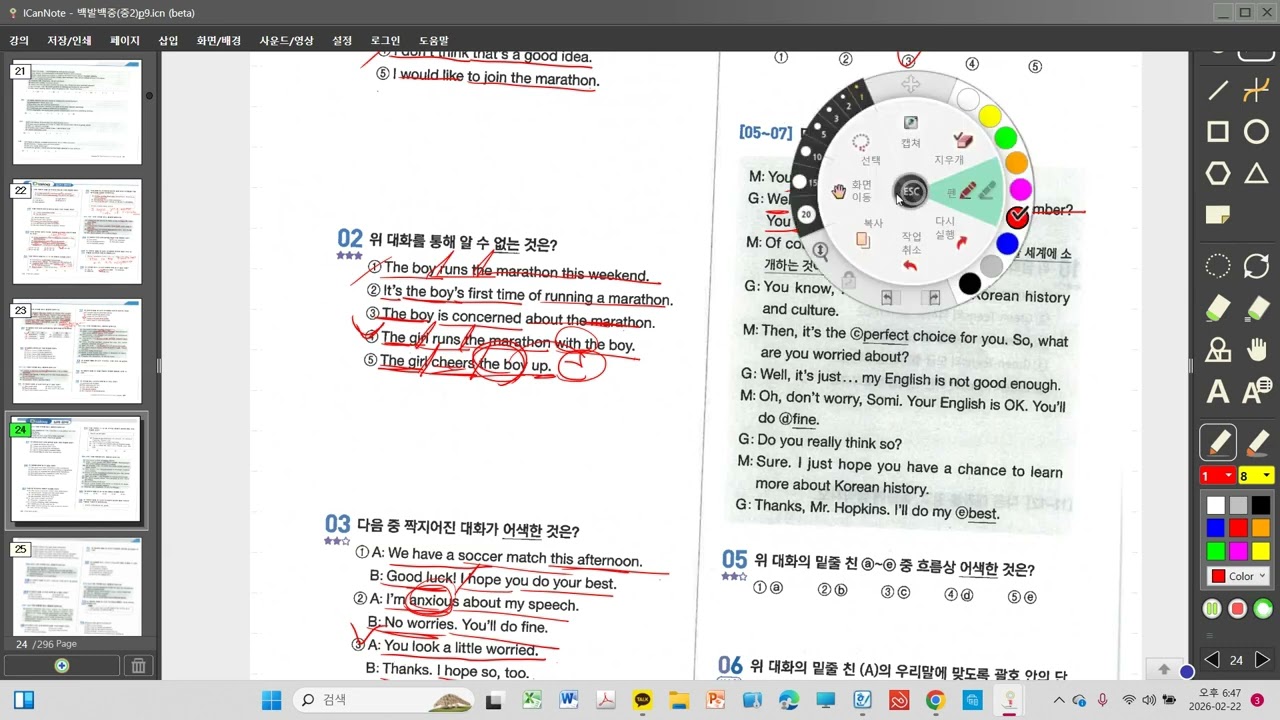Image resolution: width=1280 pixels, height=720 pixels.
Task: Click the green pause recording button
Action: [x=1212, y=608]
